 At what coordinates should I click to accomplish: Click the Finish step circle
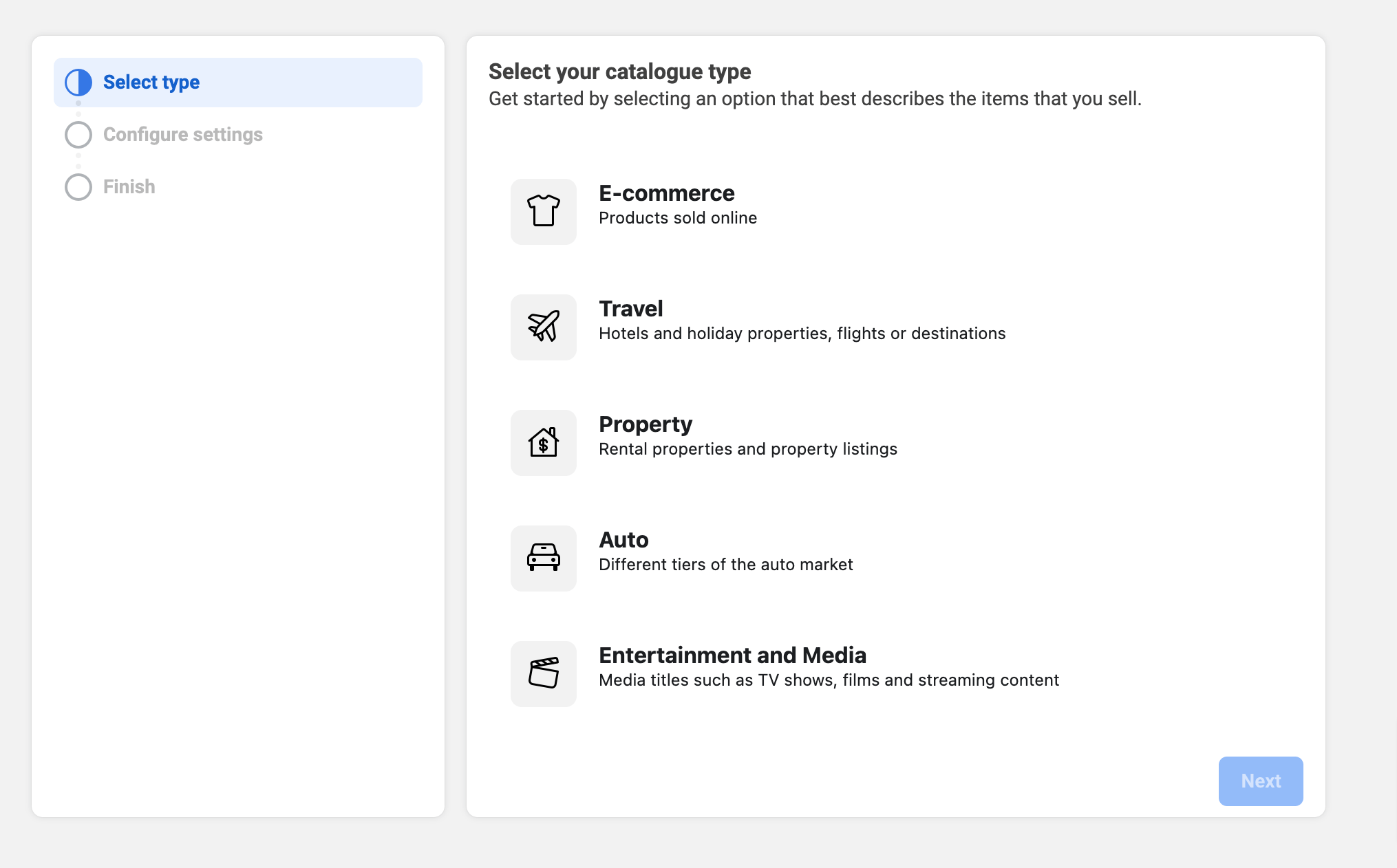click(78, 187)
